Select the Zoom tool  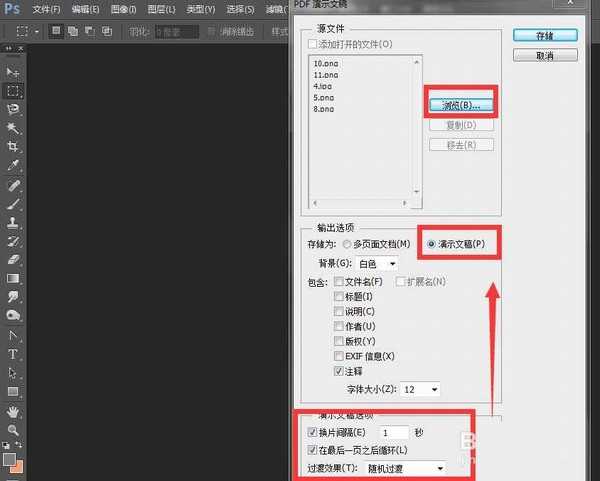[x=13, y=430]
